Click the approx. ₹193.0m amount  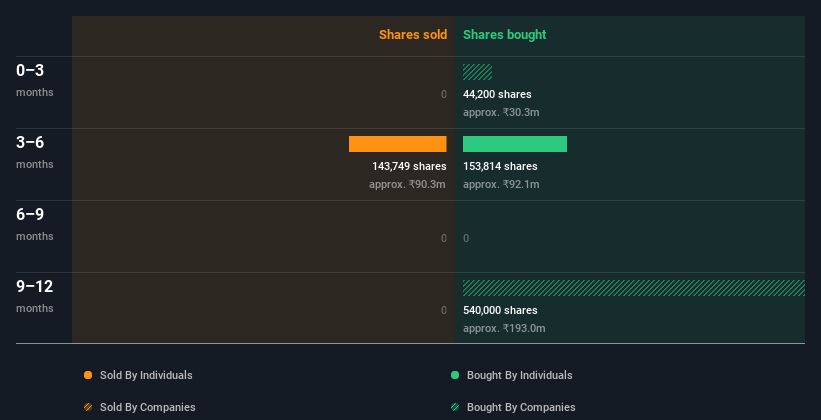pyautogui.click(x=504, y=328)
